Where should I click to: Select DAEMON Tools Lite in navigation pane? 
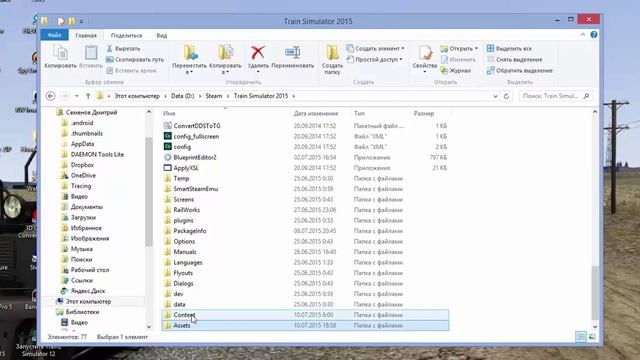pos(97,154)
